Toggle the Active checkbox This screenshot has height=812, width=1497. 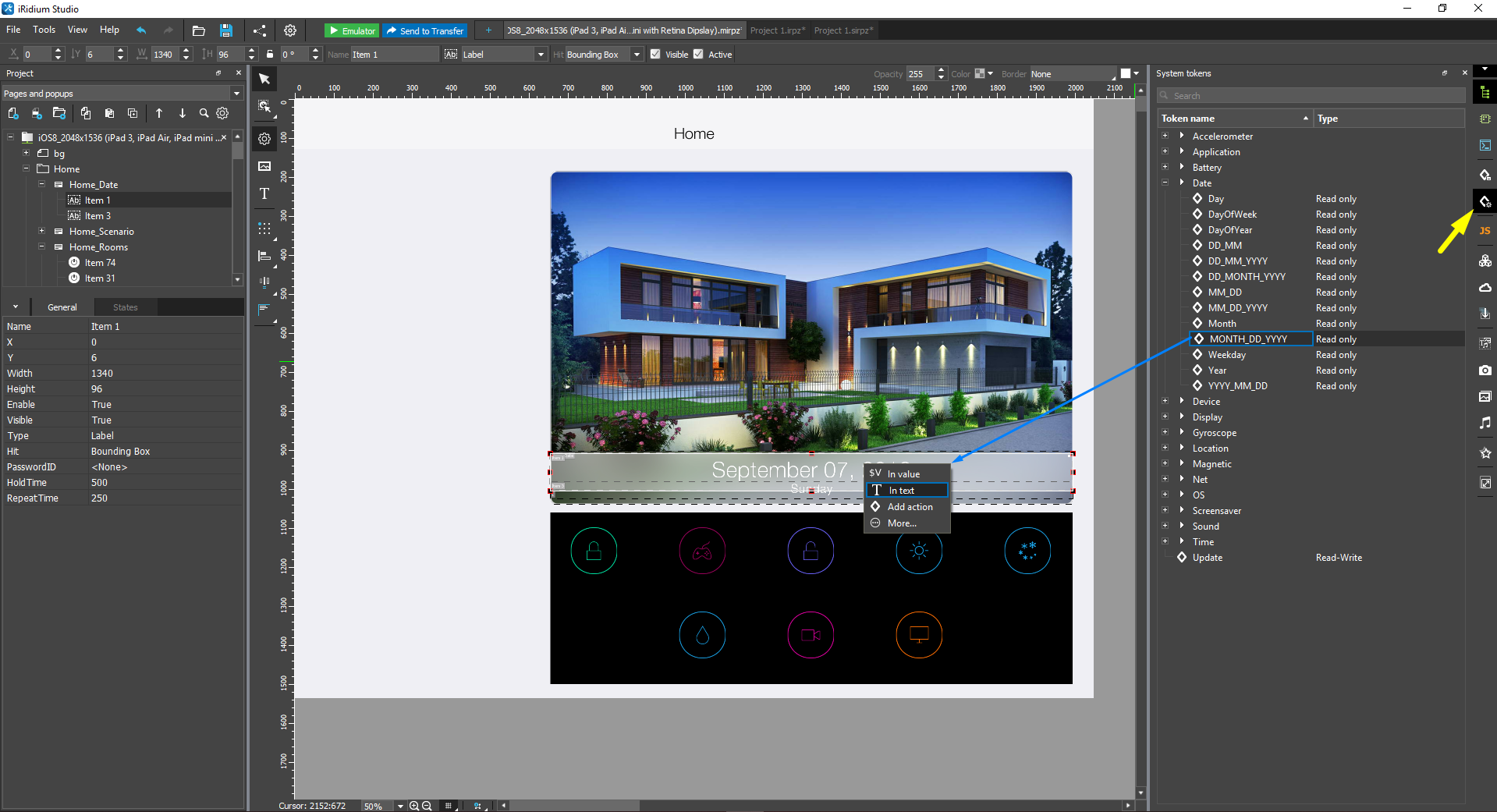[698, 55]
